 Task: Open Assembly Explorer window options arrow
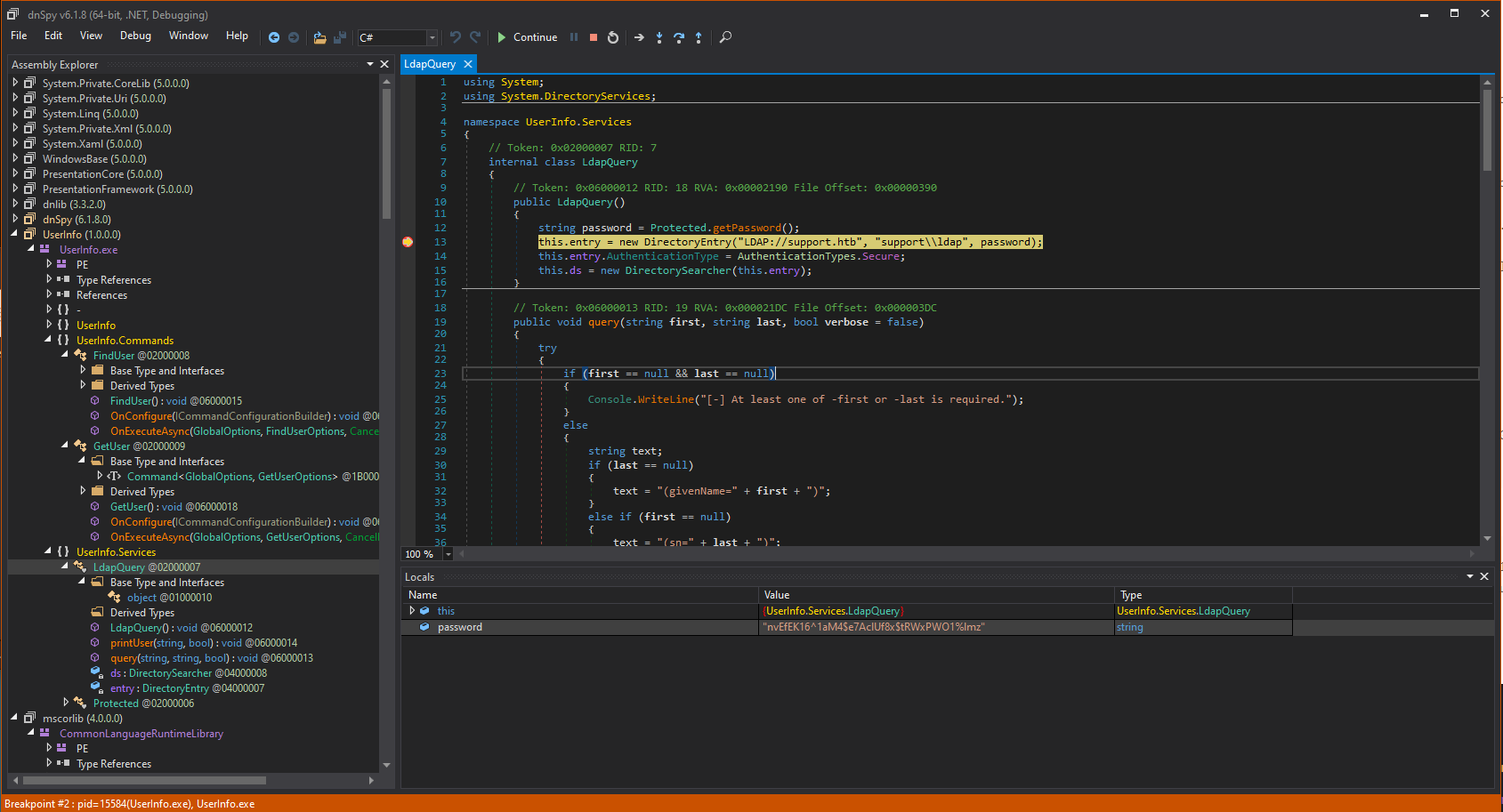pyautogui.click(x=370, y=64)
